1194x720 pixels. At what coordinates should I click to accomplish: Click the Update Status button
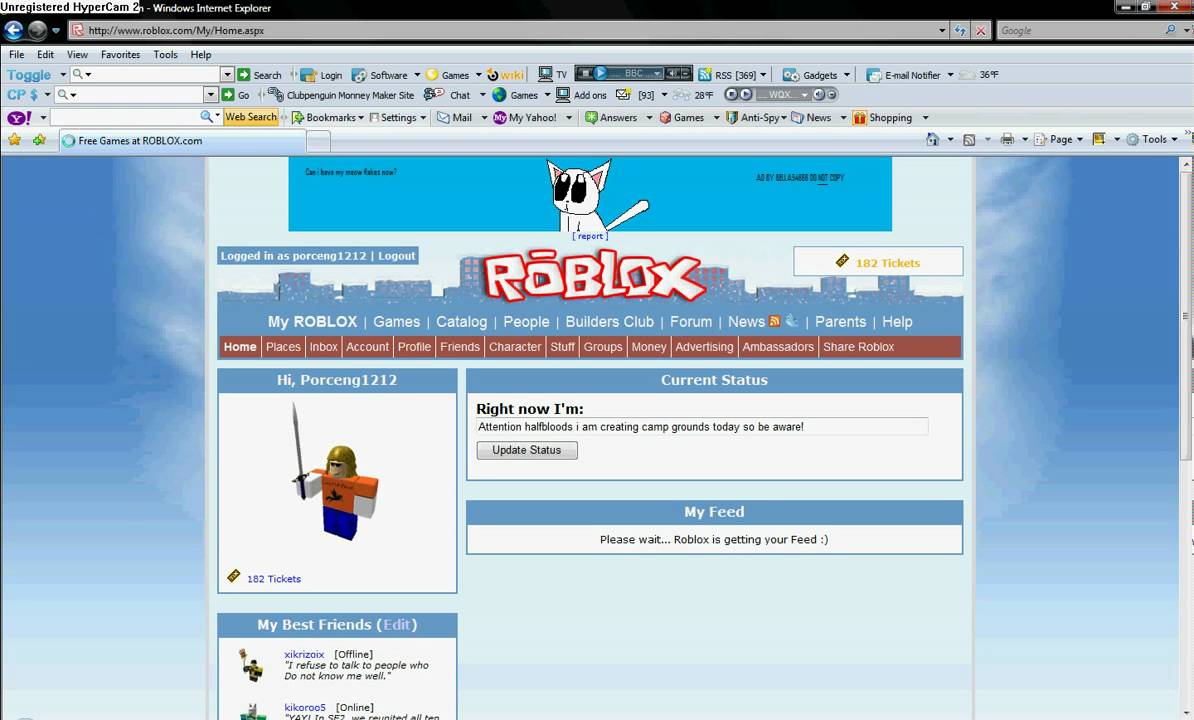(x=527, y=450)
